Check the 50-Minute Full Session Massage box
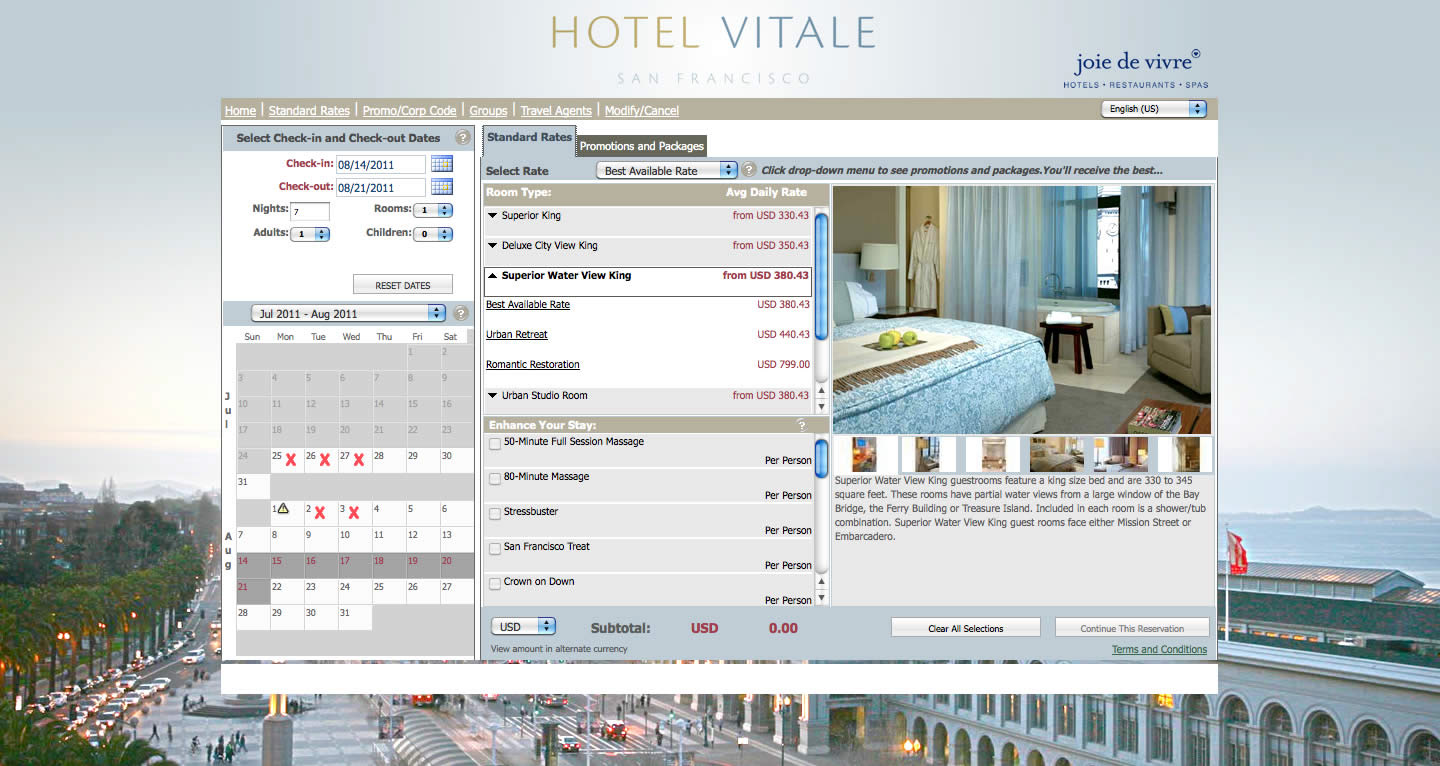The height and width of the screenshot is (766, 1440). pos(495,444)
